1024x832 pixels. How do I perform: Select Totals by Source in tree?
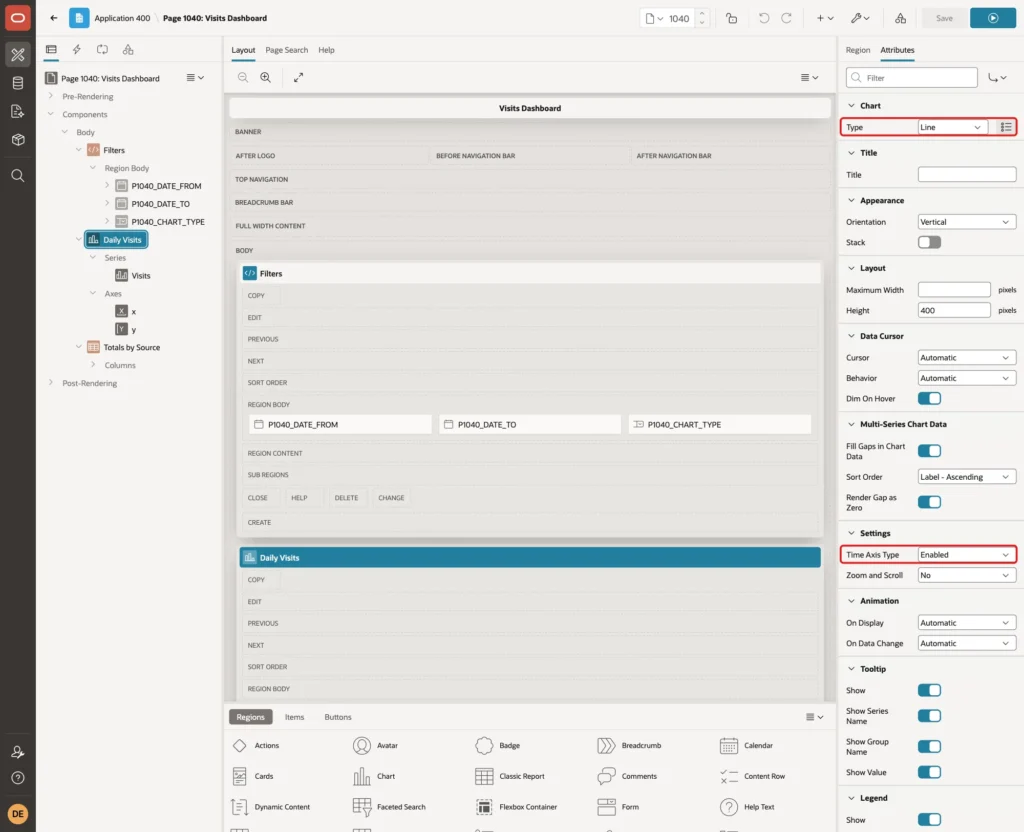tap(131, 347)
